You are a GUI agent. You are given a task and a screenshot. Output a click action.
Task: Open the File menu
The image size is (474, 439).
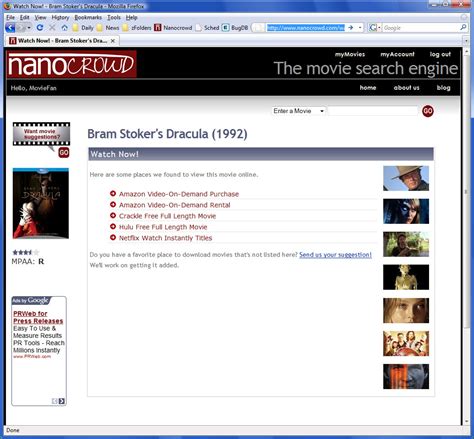tap(10, 17)
